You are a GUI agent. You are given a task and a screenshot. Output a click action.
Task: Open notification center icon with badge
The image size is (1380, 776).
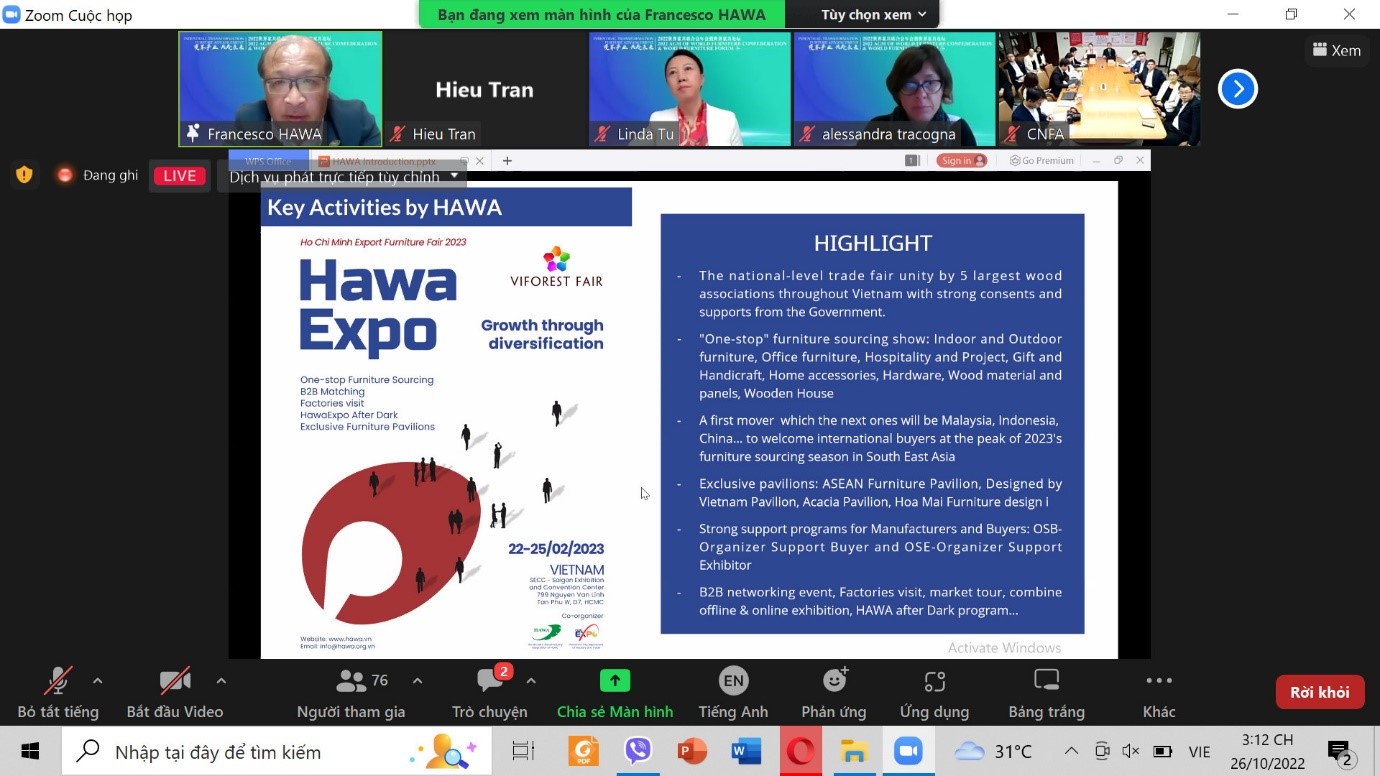click(x=1340, y=752)
